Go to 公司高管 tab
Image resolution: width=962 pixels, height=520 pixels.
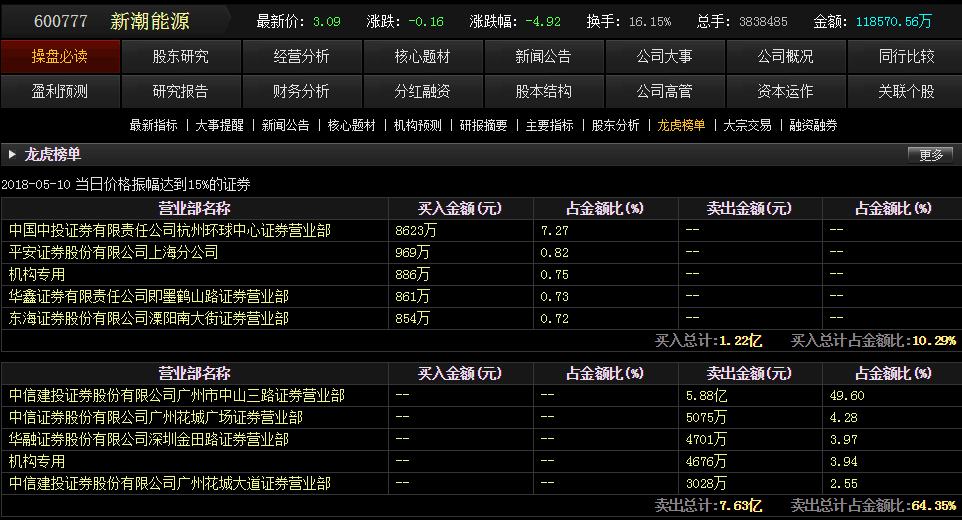tap(664, 91)
